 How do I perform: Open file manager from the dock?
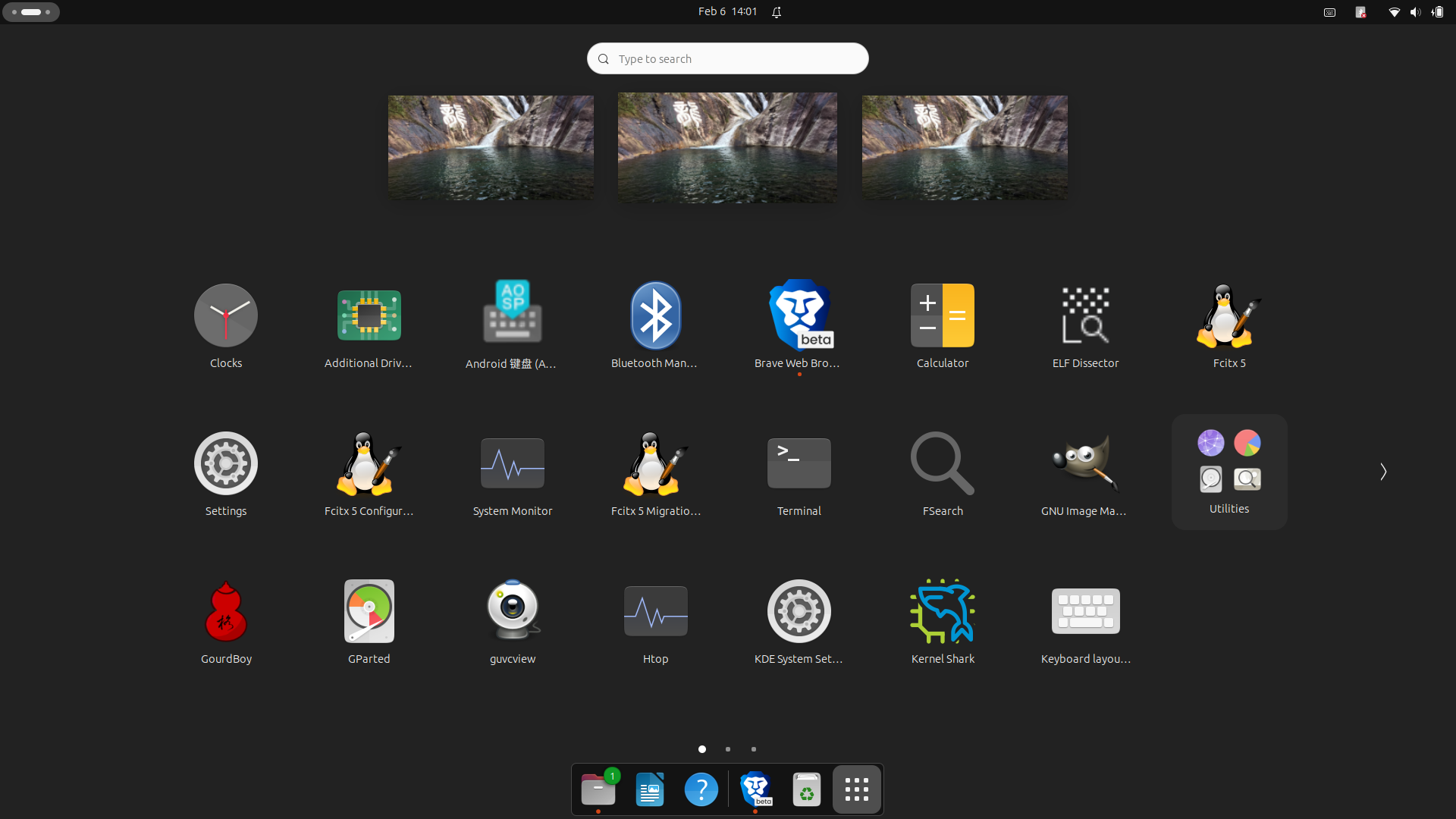pyautogui.click(x=598, y=789)
